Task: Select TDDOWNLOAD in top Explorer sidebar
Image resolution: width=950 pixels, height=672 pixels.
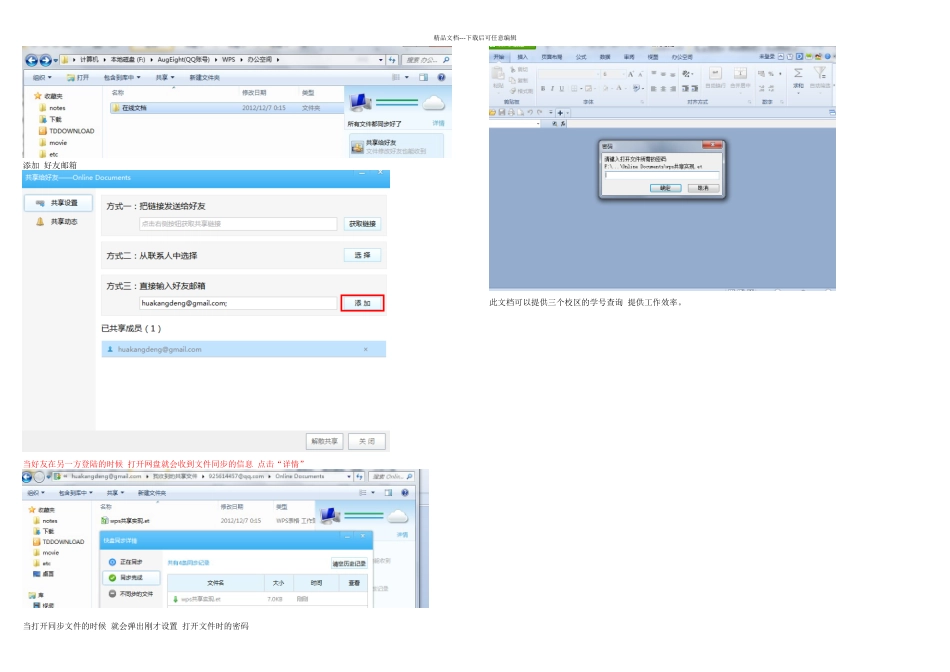Action: click(x=66, y=131)
